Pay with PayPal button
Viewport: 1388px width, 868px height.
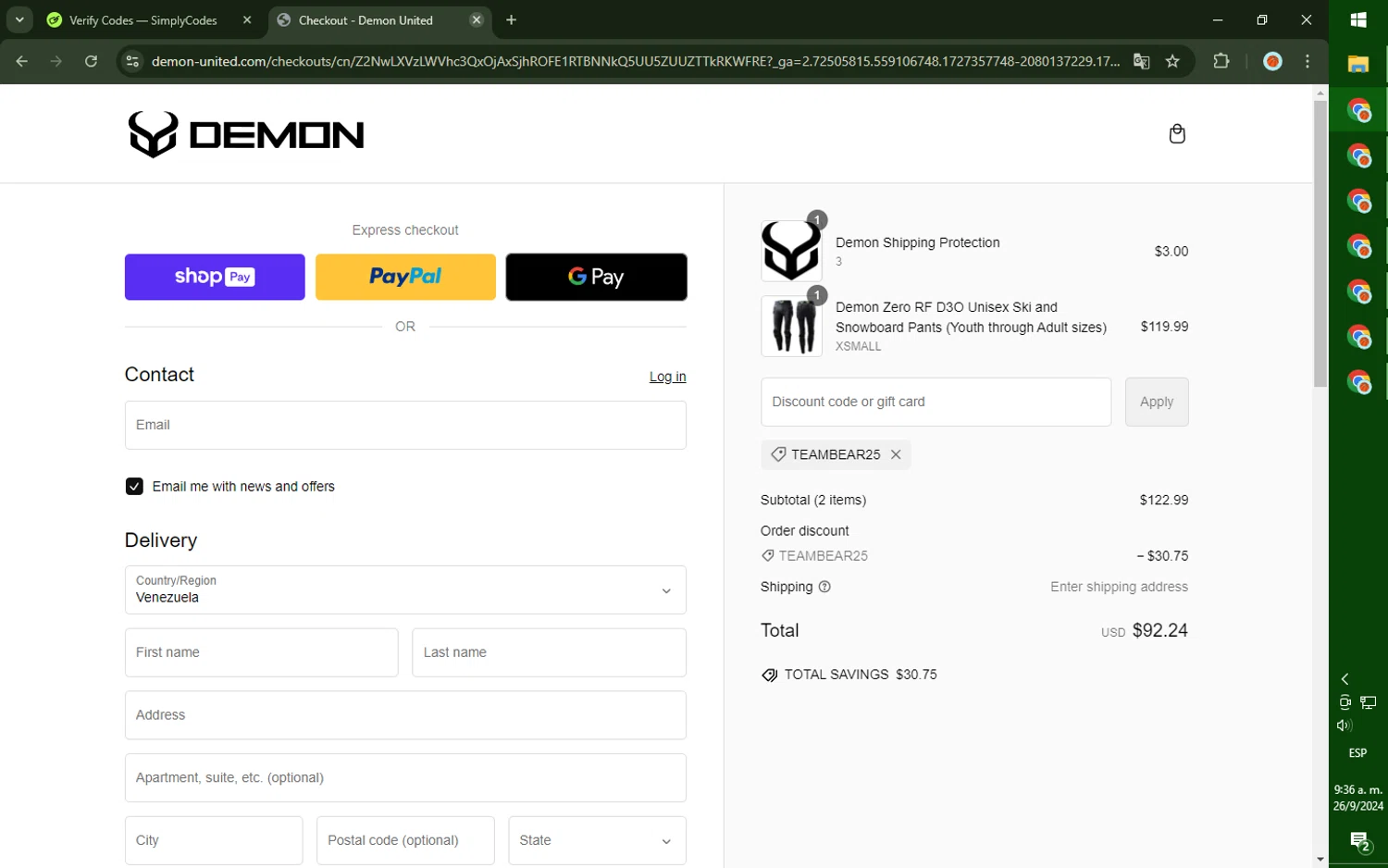click(405, 277)
